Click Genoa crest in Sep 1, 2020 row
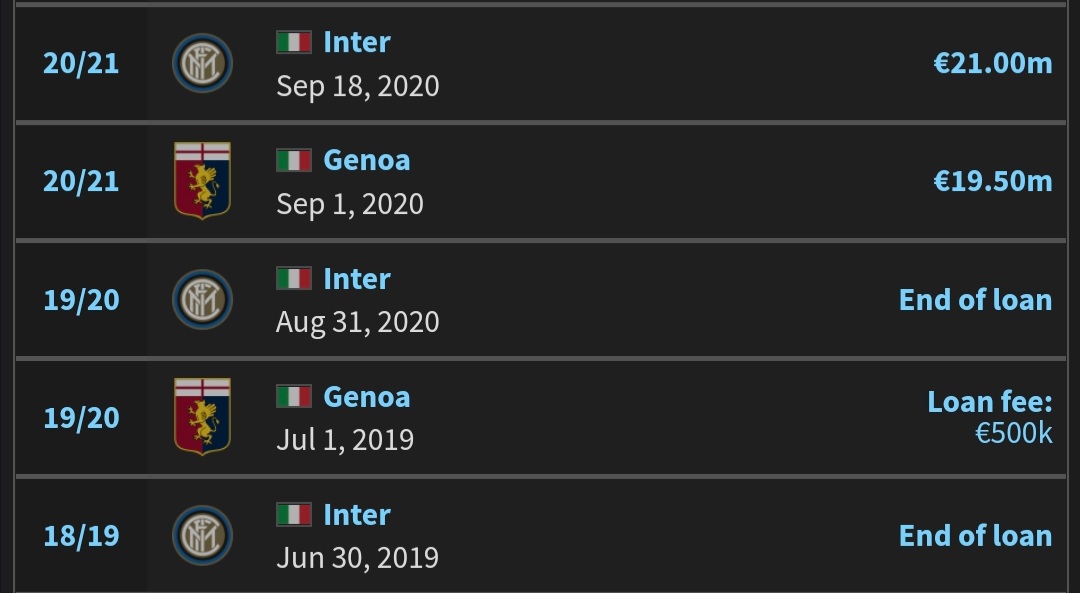 (x=202, y=181)
